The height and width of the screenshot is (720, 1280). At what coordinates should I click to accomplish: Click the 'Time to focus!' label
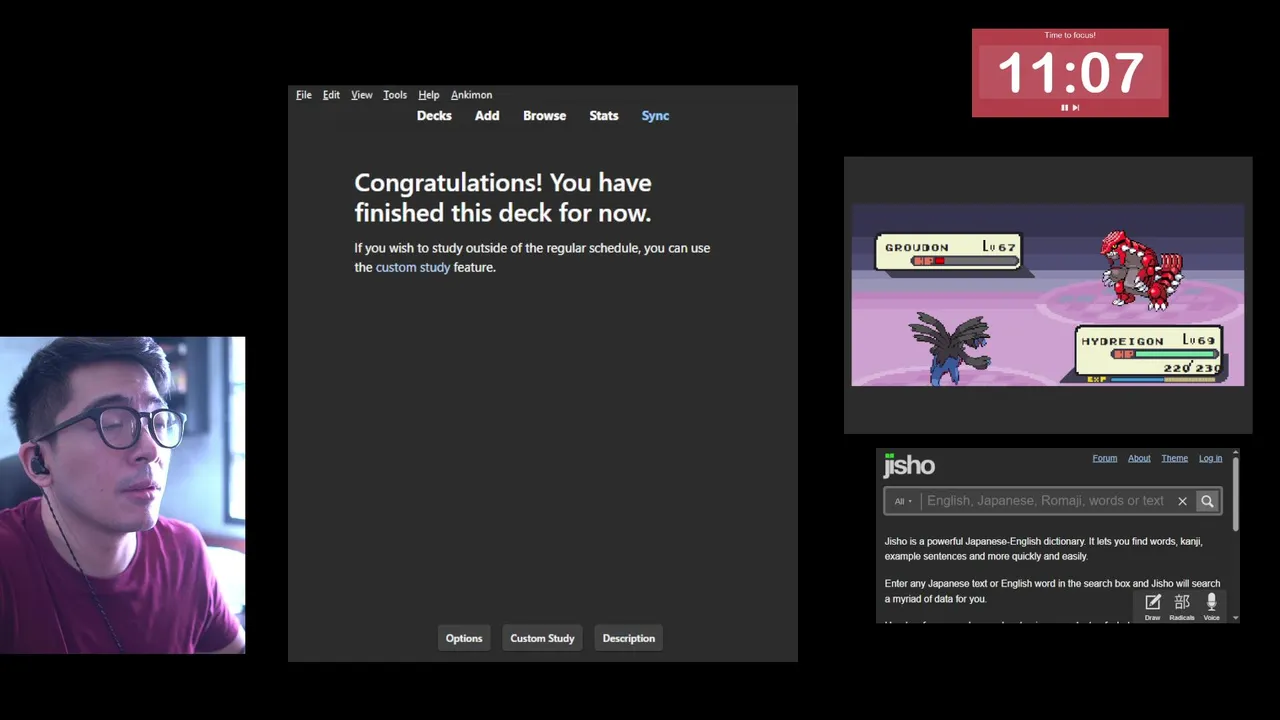(x=1070, y=35)
